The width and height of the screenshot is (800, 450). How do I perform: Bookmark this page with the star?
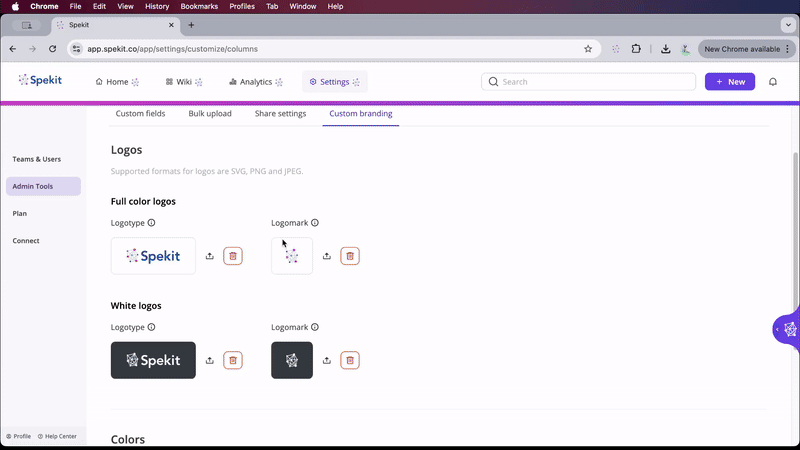click(x=588, y=49)
